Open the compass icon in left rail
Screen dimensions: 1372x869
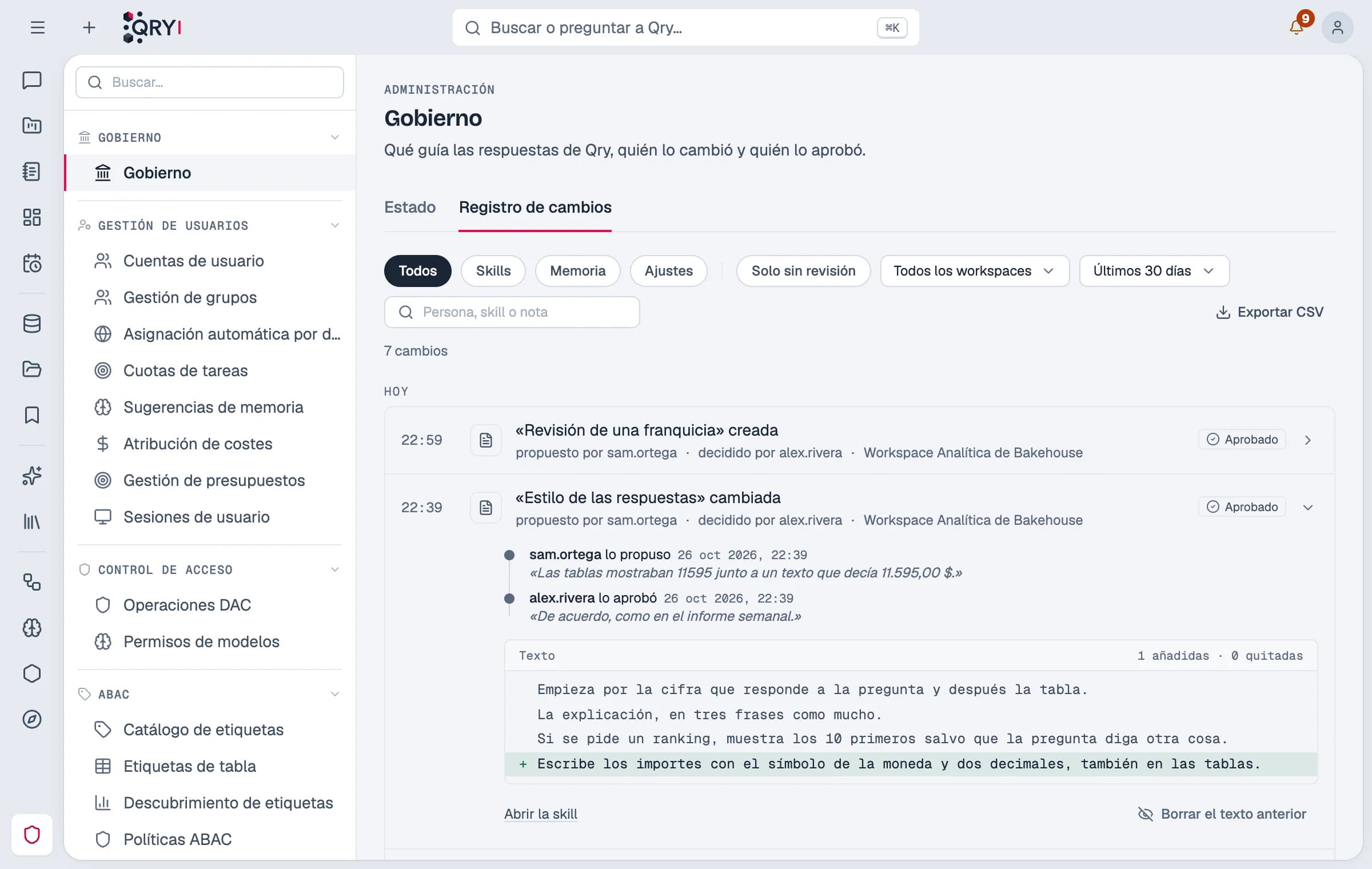pyautogui.click(x=32, y=719)
